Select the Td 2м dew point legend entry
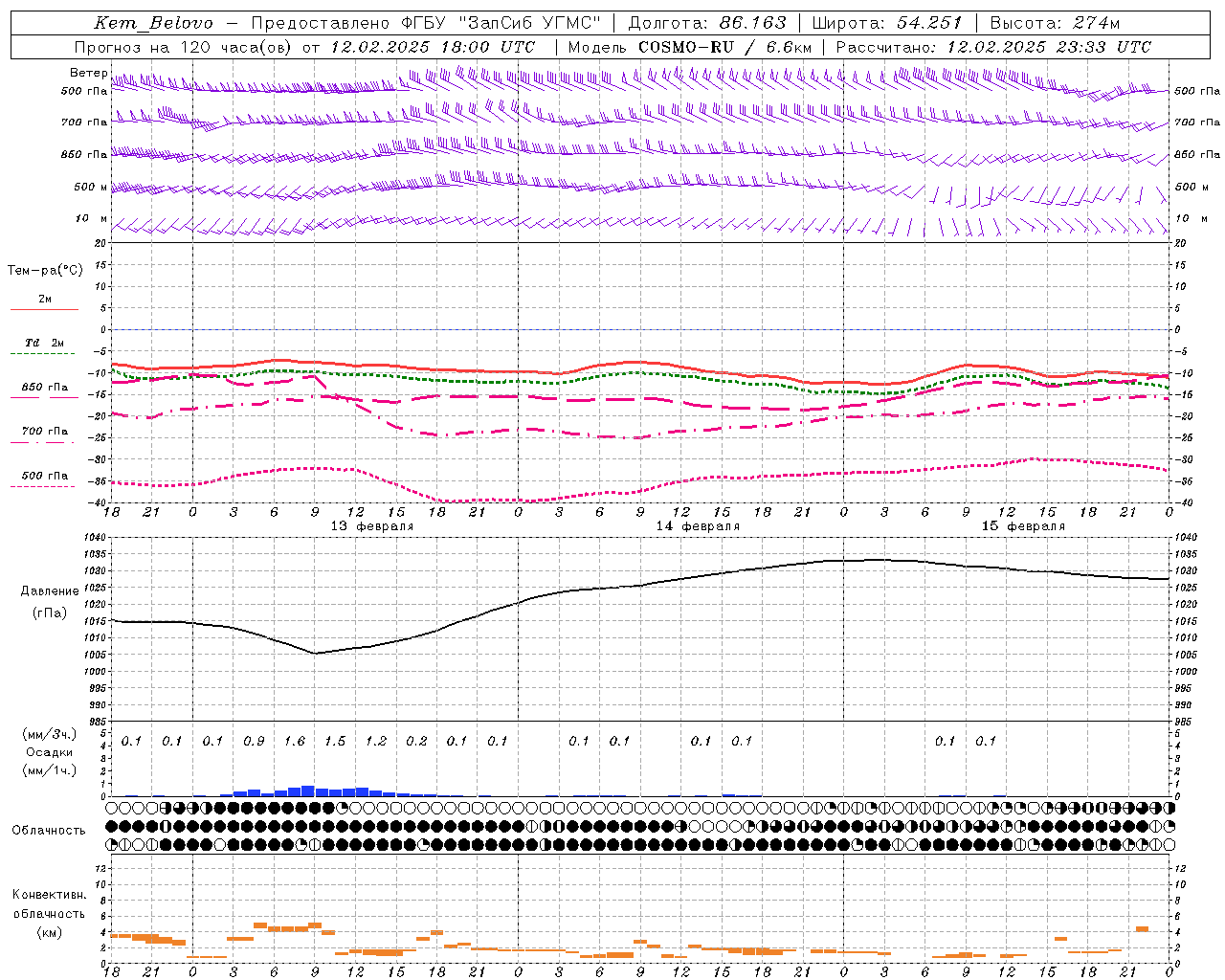 pyautogui.click(x=45, y=343)
